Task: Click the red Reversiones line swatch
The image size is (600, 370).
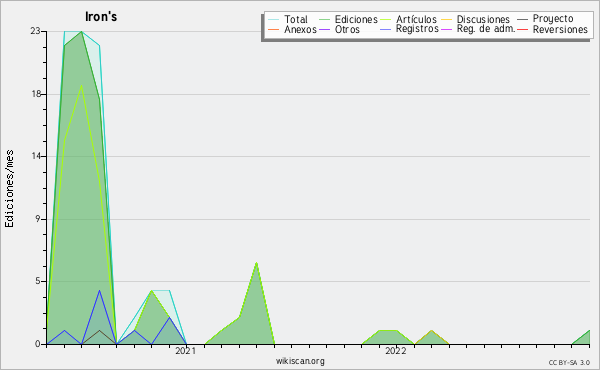Action: [522, 29]
